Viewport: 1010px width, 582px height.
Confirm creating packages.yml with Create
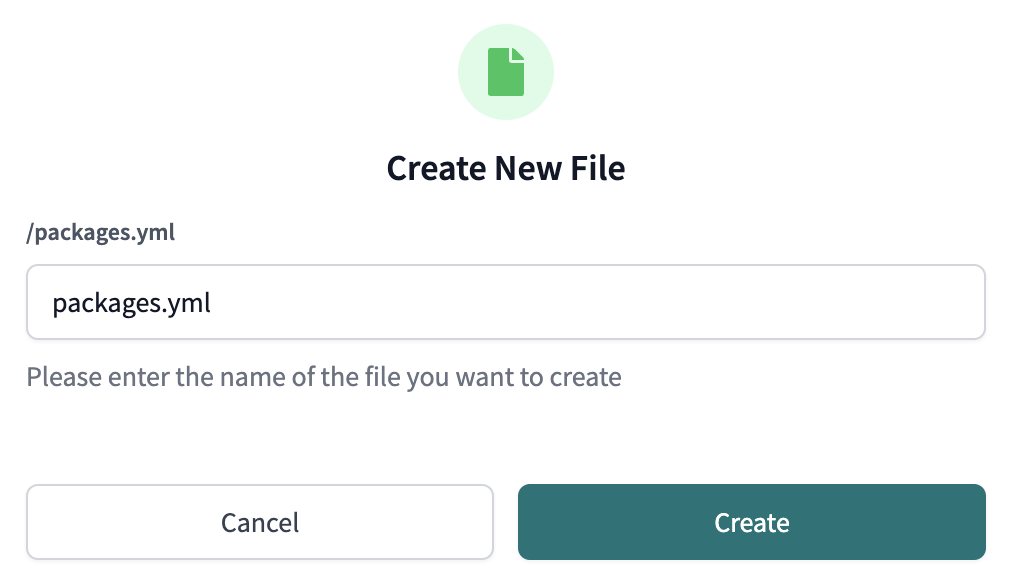tap(751, 521)
